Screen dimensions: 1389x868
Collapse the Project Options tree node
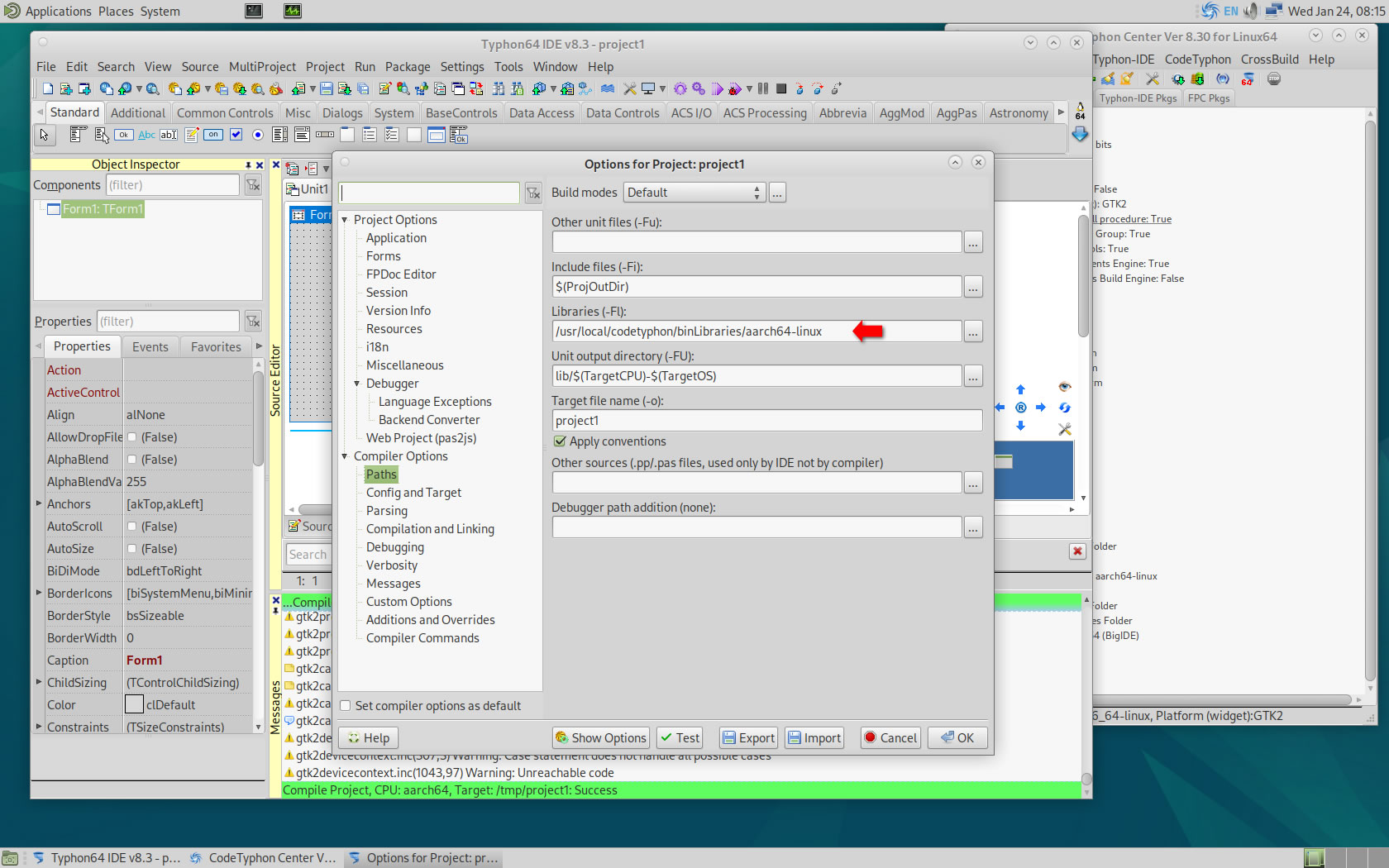point(345,220)
